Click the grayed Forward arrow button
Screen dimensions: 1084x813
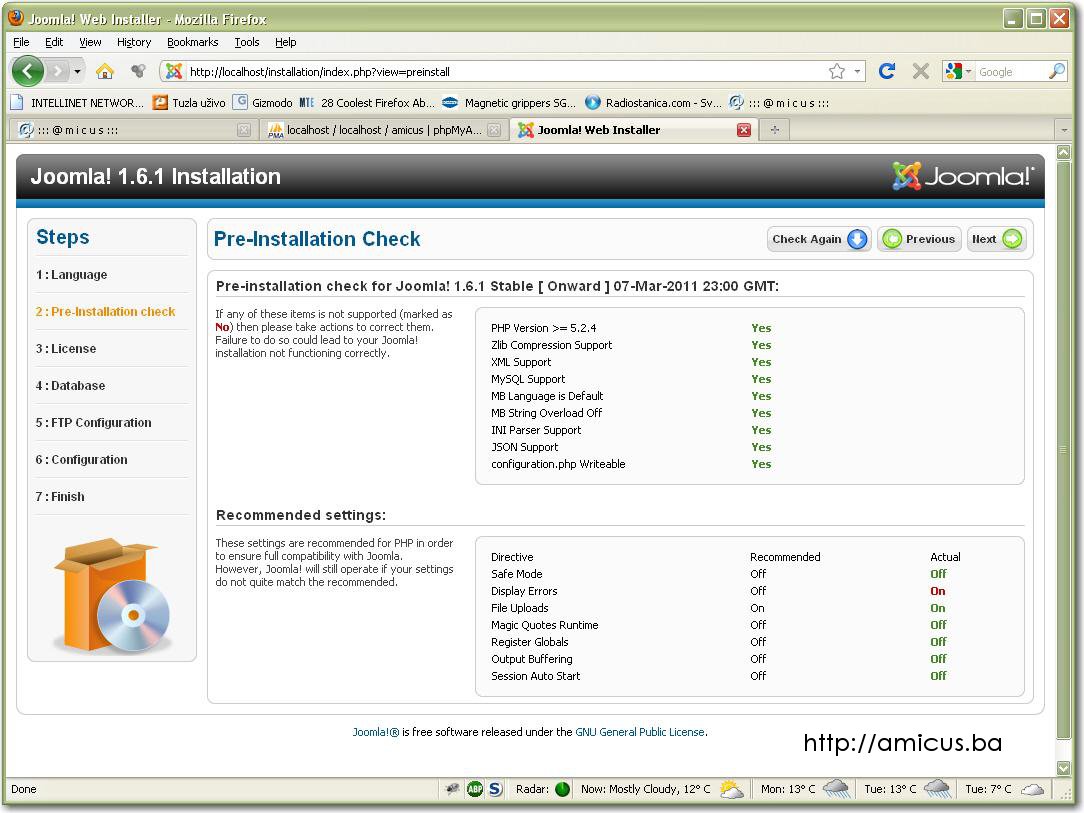click(57, 71)
